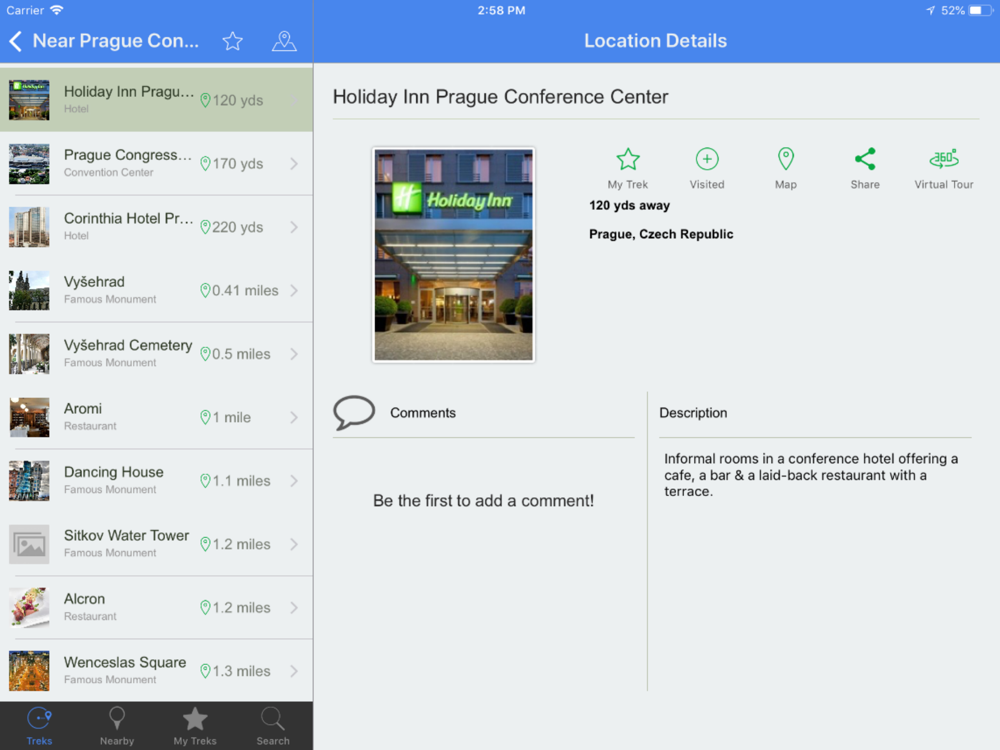Viewport: 1000px width, 750px height.
Task: Share this location
Action: pyautogui.click(x=865, y=169)
